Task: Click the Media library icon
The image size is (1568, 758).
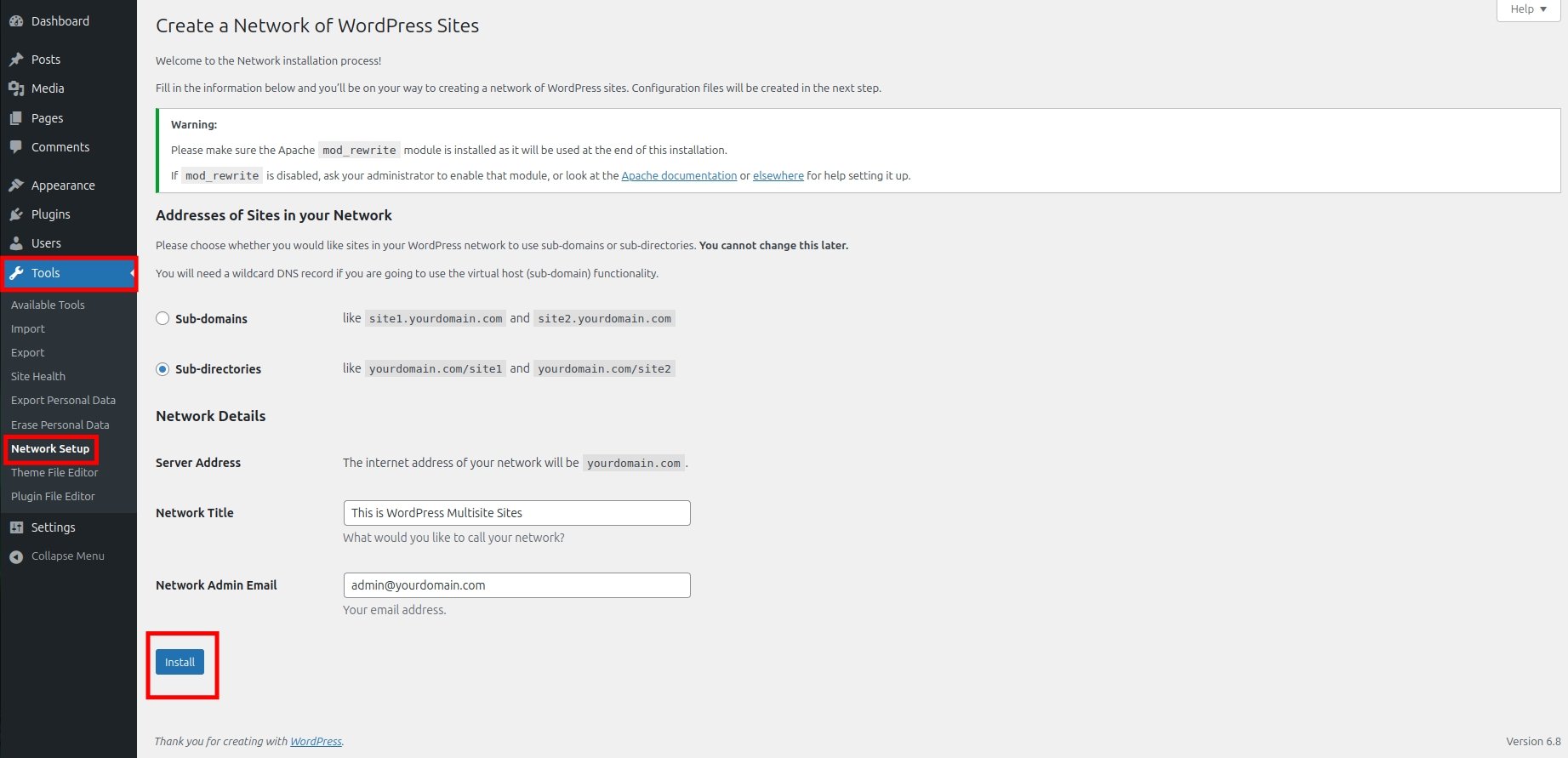Action: (x=16, y=88)
